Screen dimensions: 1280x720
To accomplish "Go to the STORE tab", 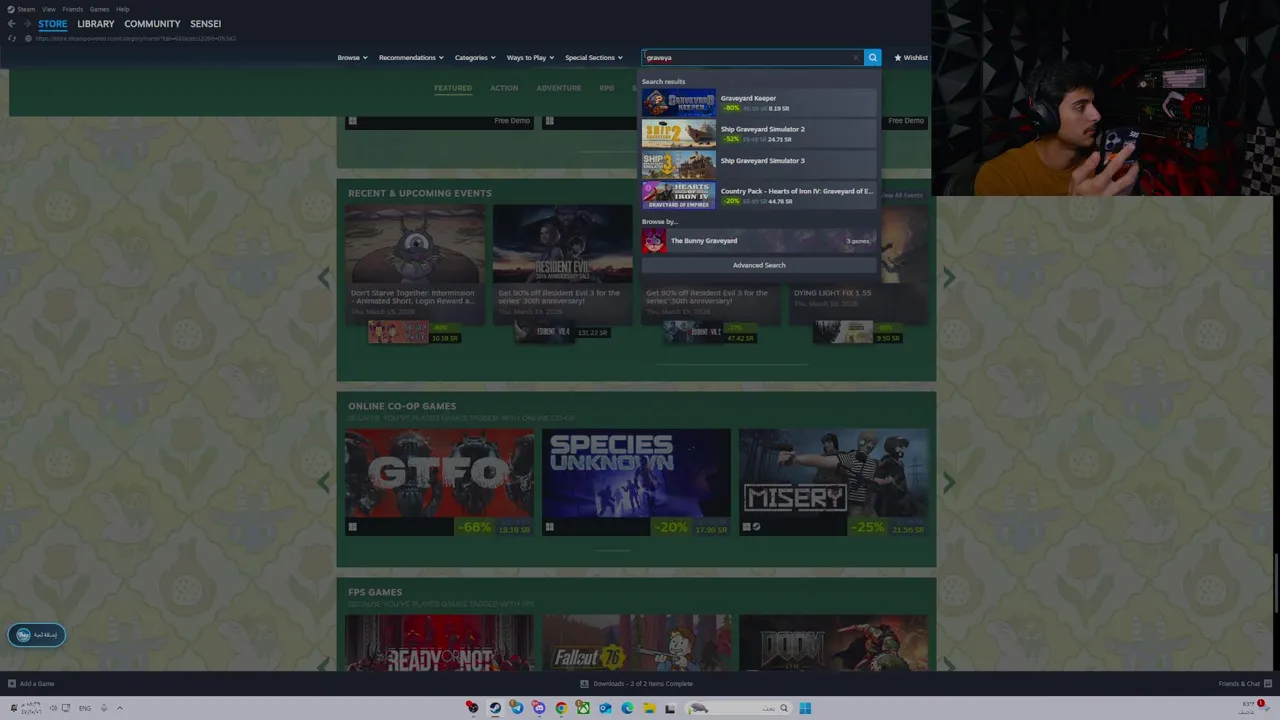I will pyautogui.click(x=53, y=24).
